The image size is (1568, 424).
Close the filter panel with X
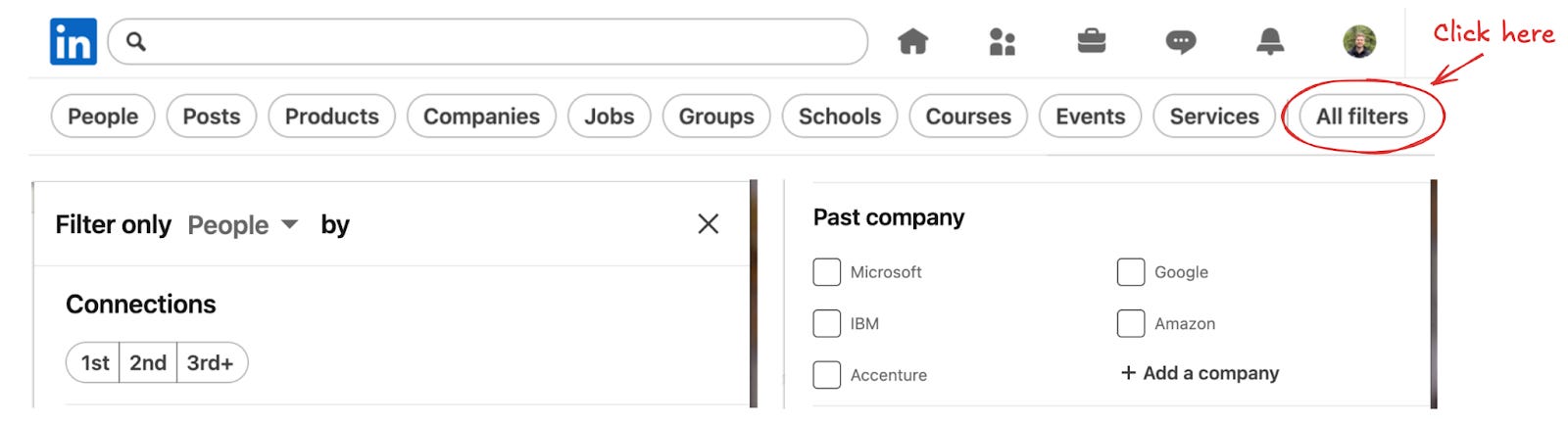click(x=708, y=224)
